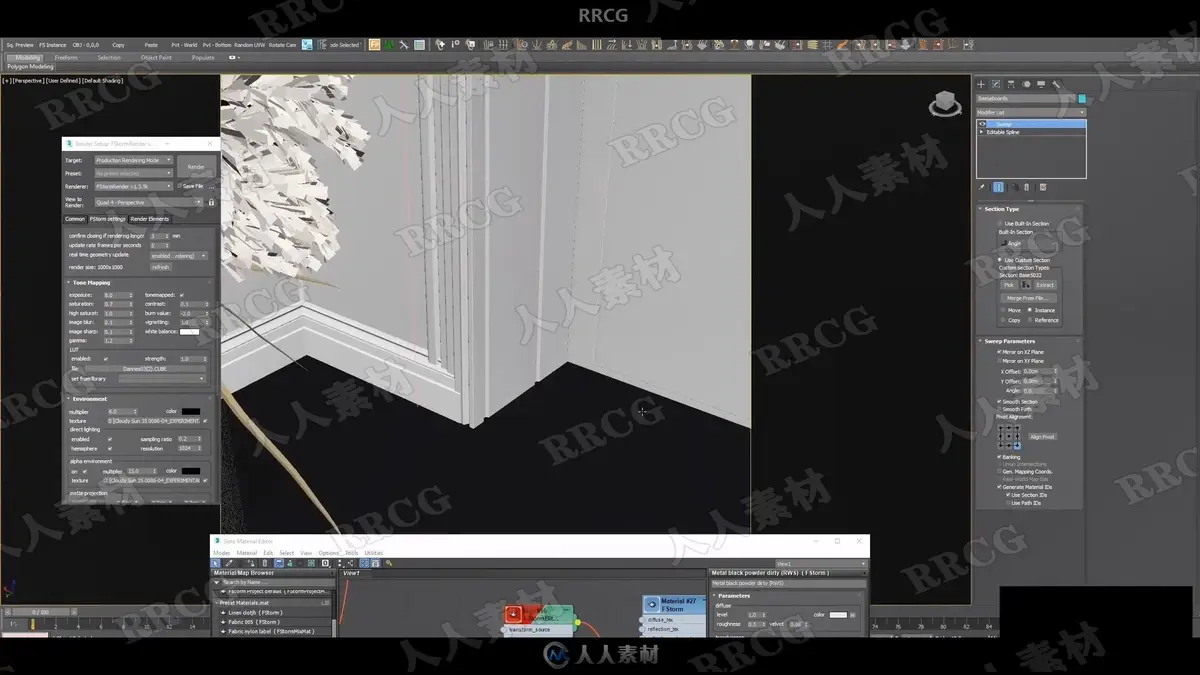Toggle the Save File checkbox
Image resolution: width=1200 pixels, height=675 pixels.
(179, 186)
